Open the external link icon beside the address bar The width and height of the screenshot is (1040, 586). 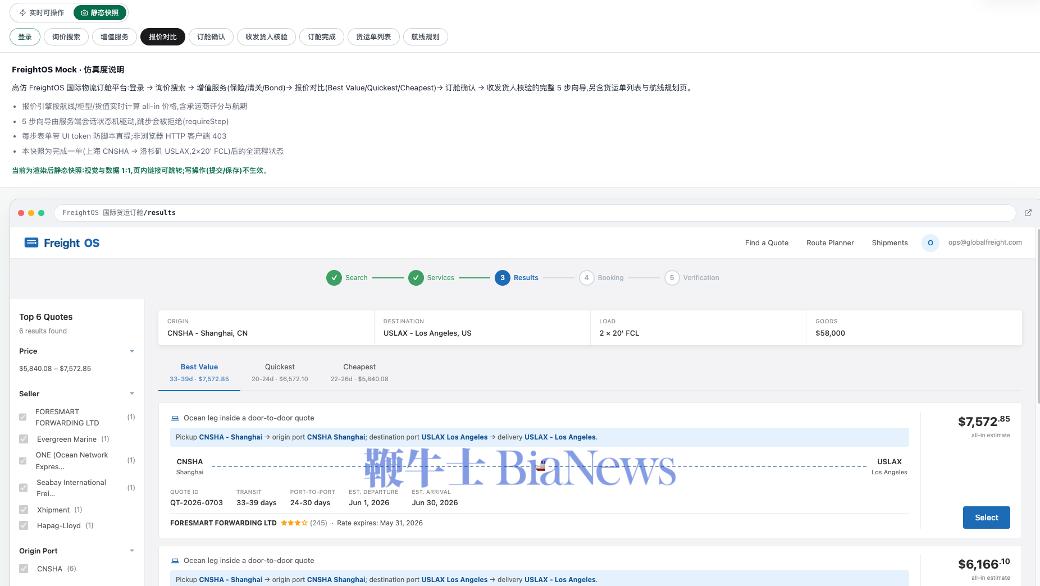tap(1028, 213)
